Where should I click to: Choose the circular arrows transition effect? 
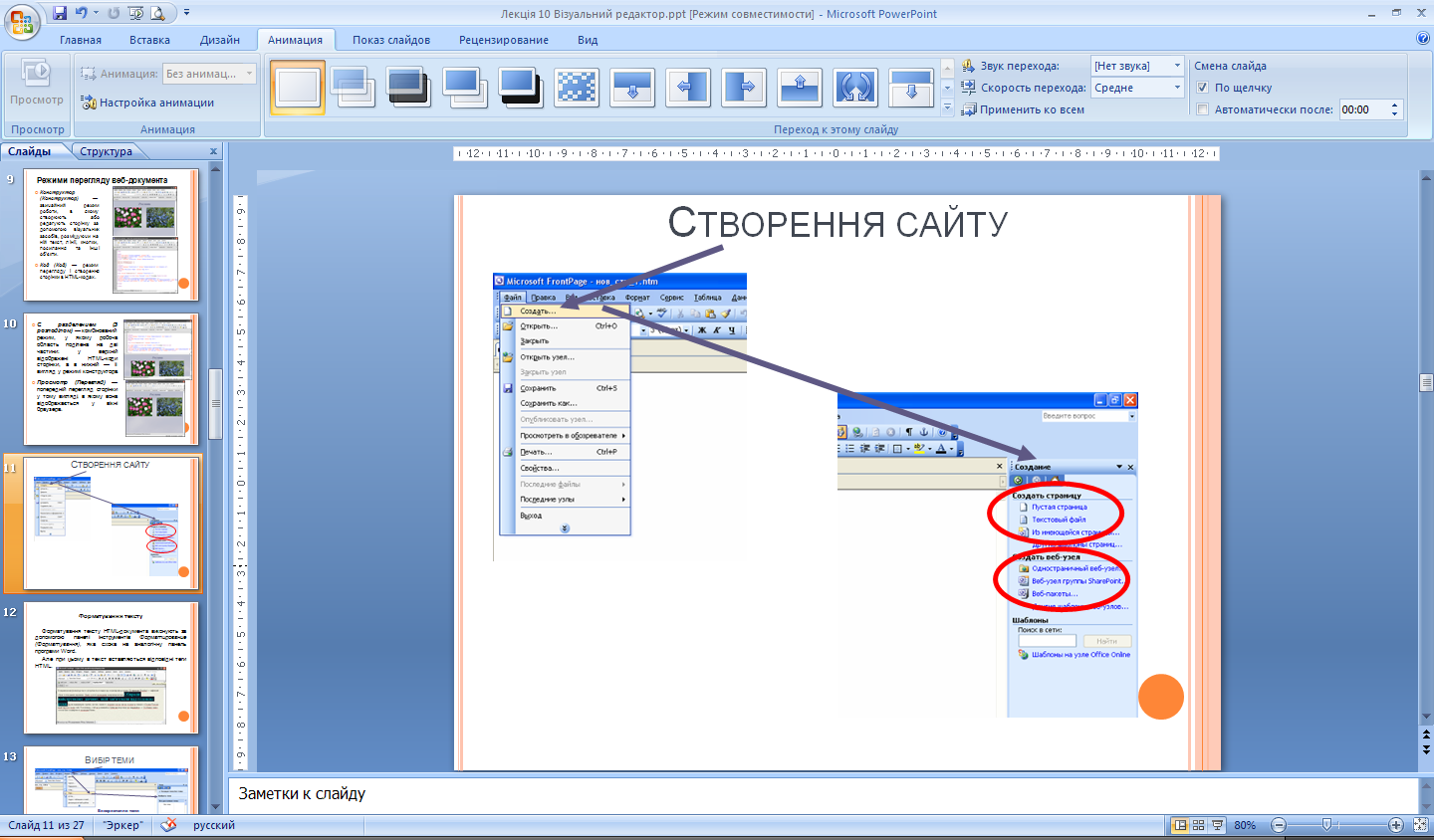point(855,88)
